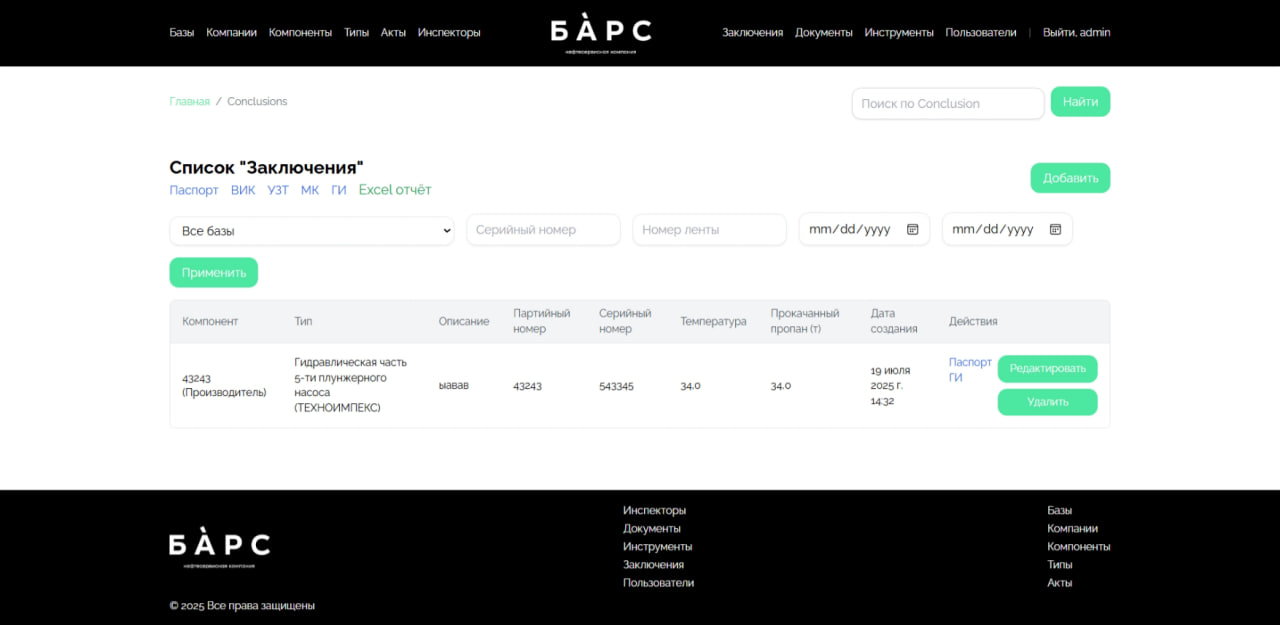This screenshot has width=1280, height=625.
Task: Open calendar picker in first date field
Action: (912, 229)
